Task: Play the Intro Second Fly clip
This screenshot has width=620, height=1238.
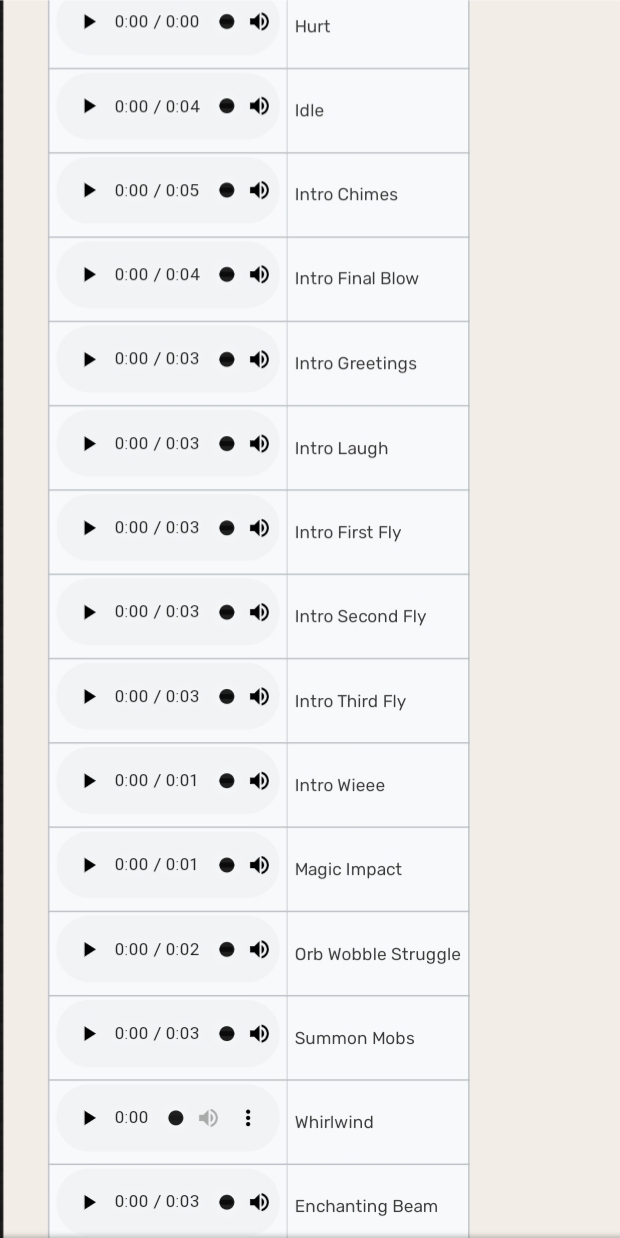Action: coord(89,612)
